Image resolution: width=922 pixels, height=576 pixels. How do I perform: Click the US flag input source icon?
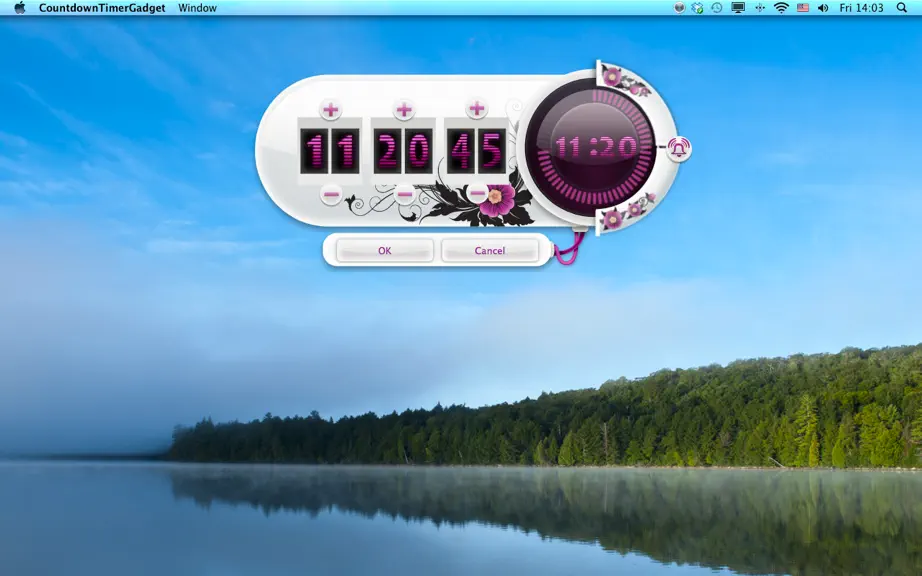tap(803, 8)
